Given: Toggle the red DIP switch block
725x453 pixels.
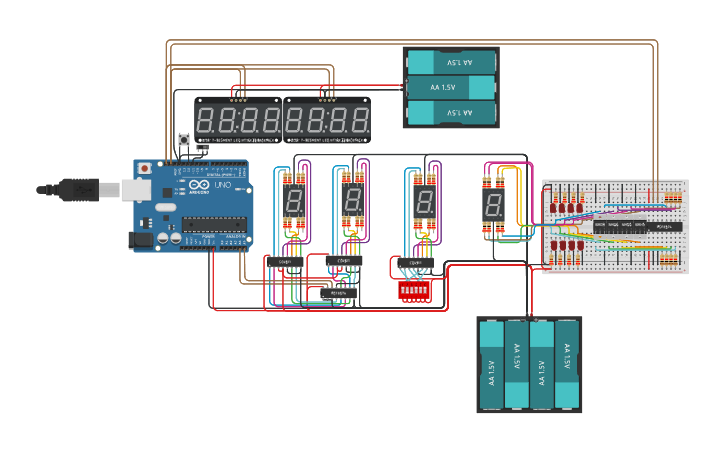Looking at the screenshot, I should [x=414, y=291].
